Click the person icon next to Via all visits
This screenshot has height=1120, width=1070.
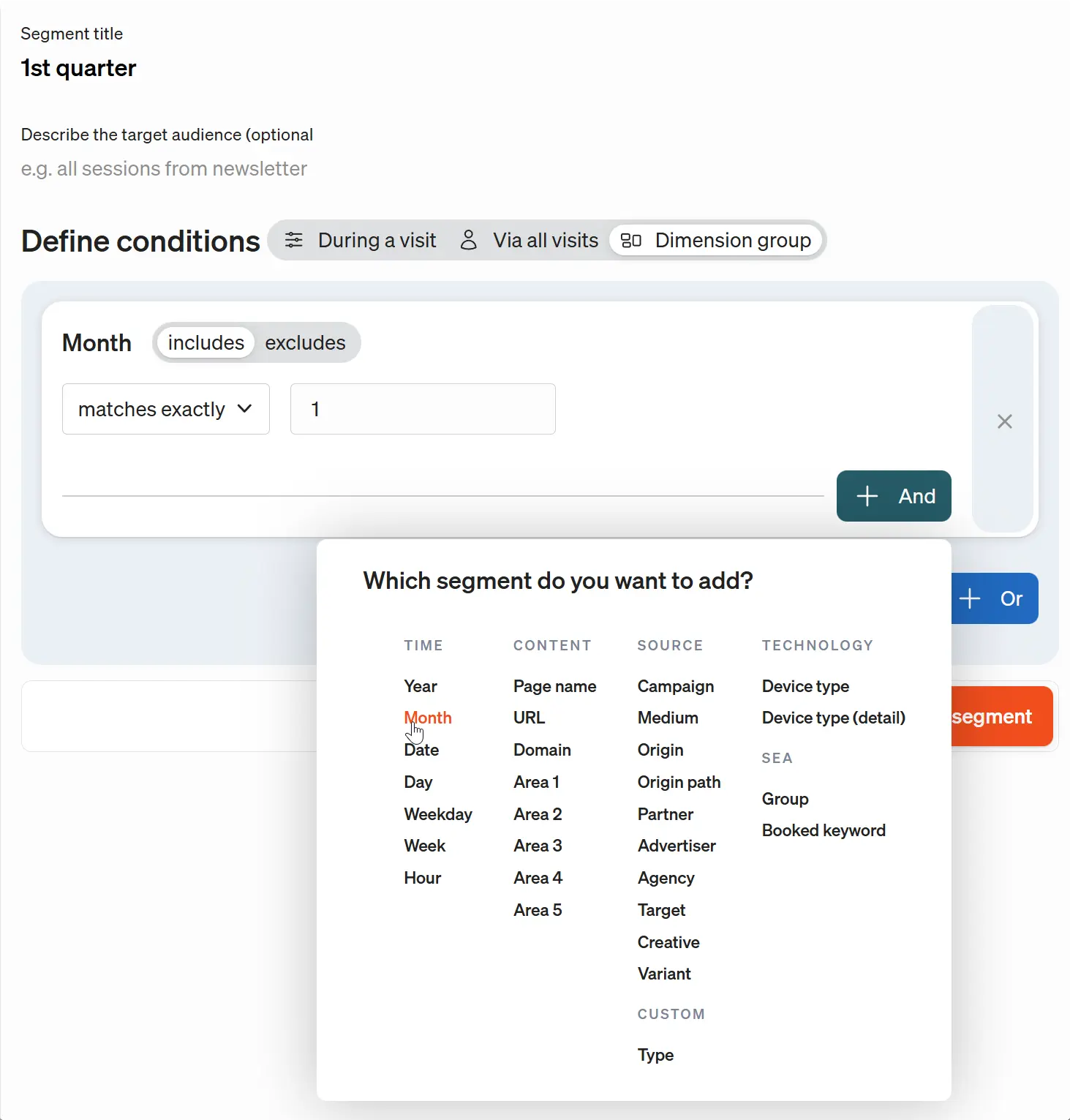point(469,240)
